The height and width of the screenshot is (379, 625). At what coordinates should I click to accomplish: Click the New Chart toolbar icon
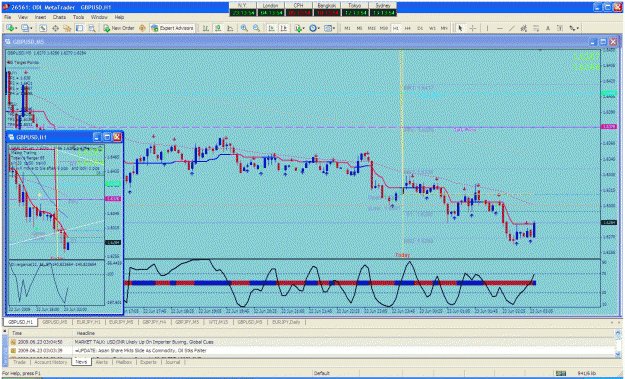click(10, 28)
